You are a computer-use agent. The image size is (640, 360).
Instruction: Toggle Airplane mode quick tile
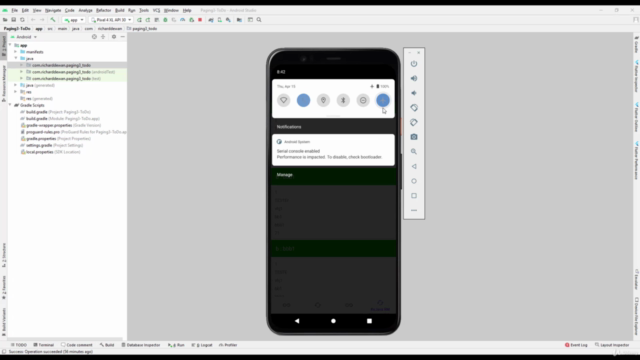click(383, 100)
